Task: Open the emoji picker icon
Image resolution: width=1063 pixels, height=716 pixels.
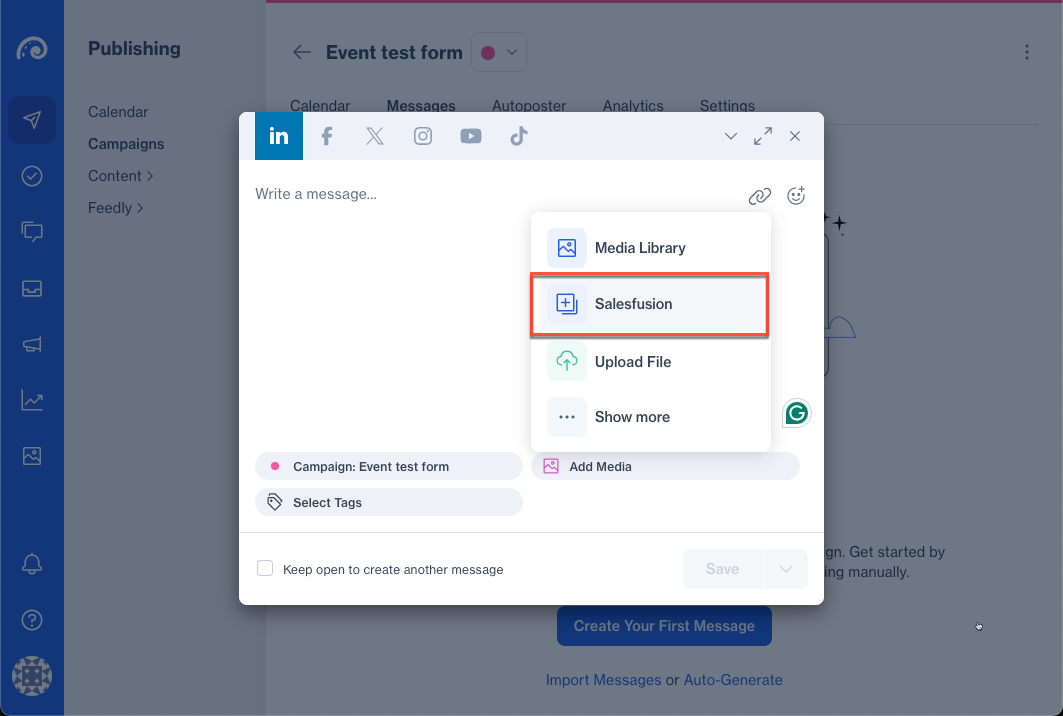Action: [x=796, y=196]
